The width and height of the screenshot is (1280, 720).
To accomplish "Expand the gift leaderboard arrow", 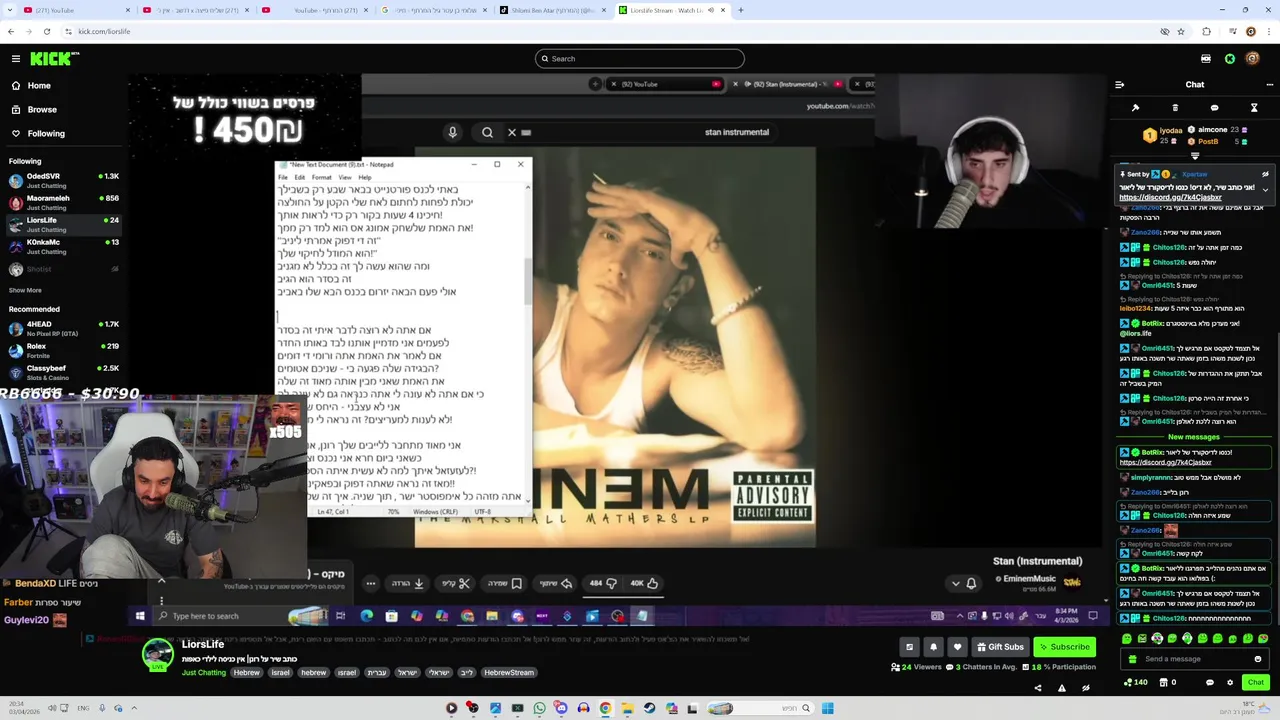I will pyautogui.click(x=1195, y=156).
